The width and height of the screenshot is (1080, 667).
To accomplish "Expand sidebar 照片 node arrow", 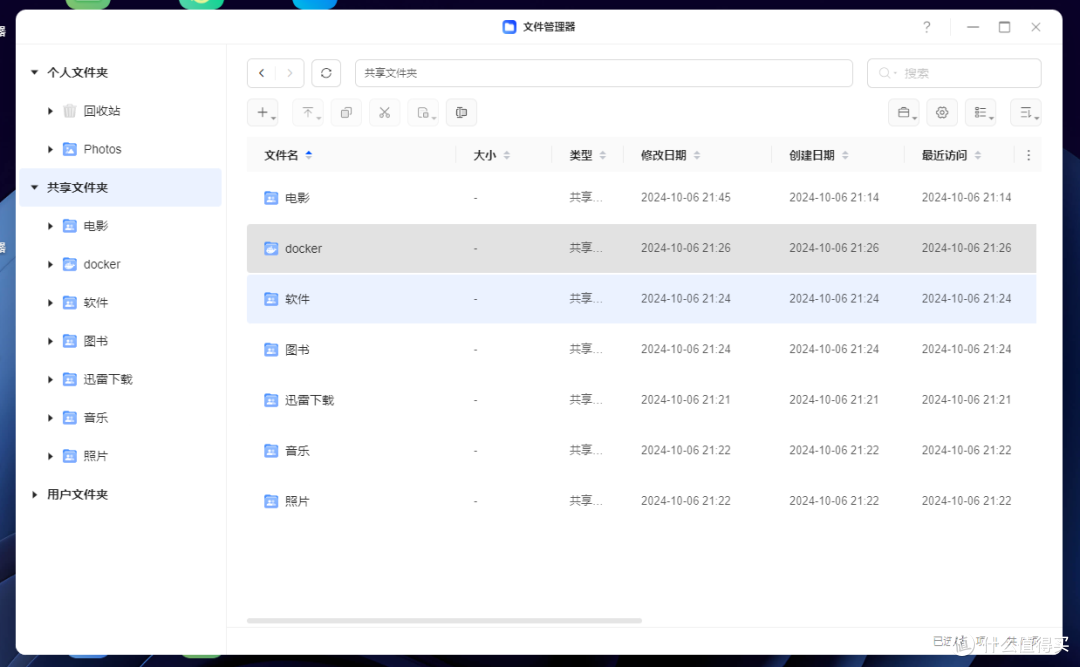I will (x=50, y=456).
